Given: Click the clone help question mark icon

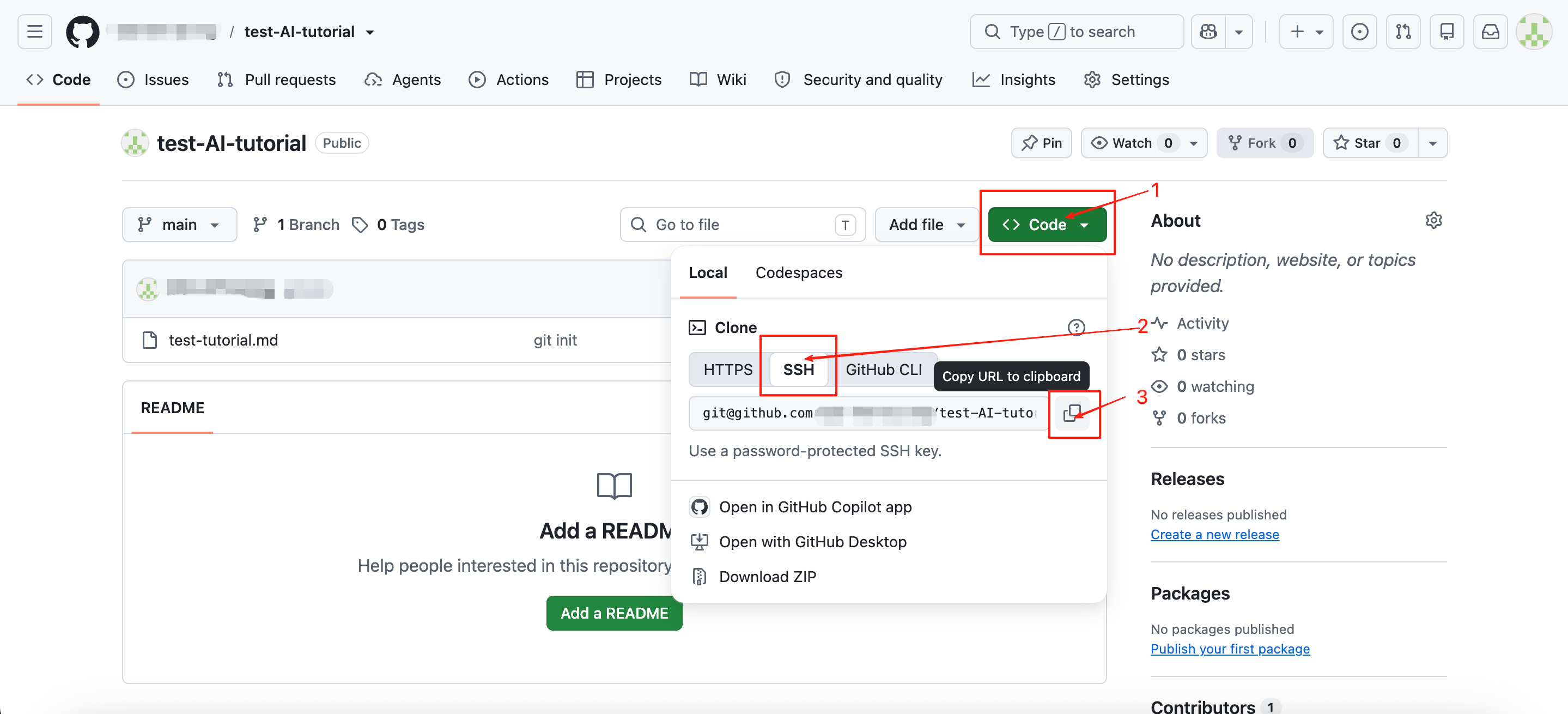Looking at the screenshot, I should [x=1076, y=328].
